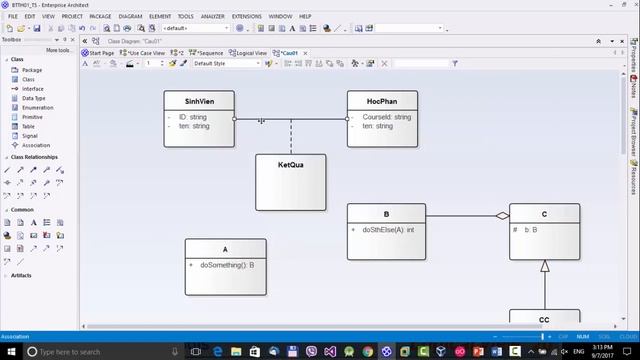Open the Project Browser side panel
This screenshot has height=360, width=640.
633,131
